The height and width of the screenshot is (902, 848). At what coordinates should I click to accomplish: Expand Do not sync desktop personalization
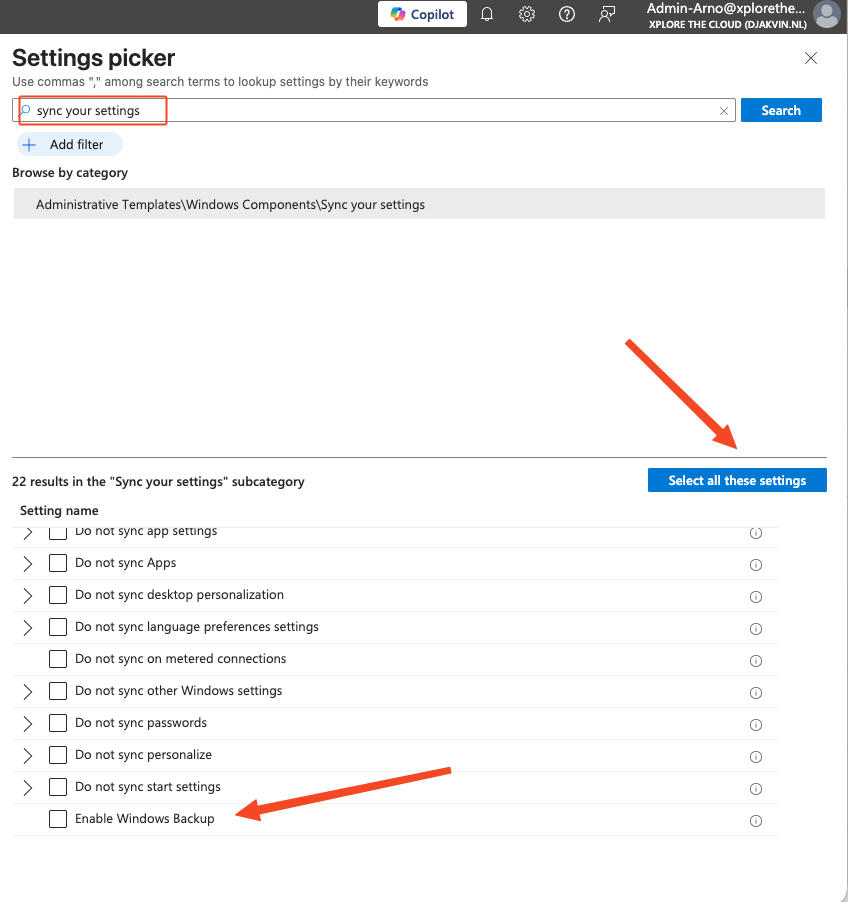(27, 595)
